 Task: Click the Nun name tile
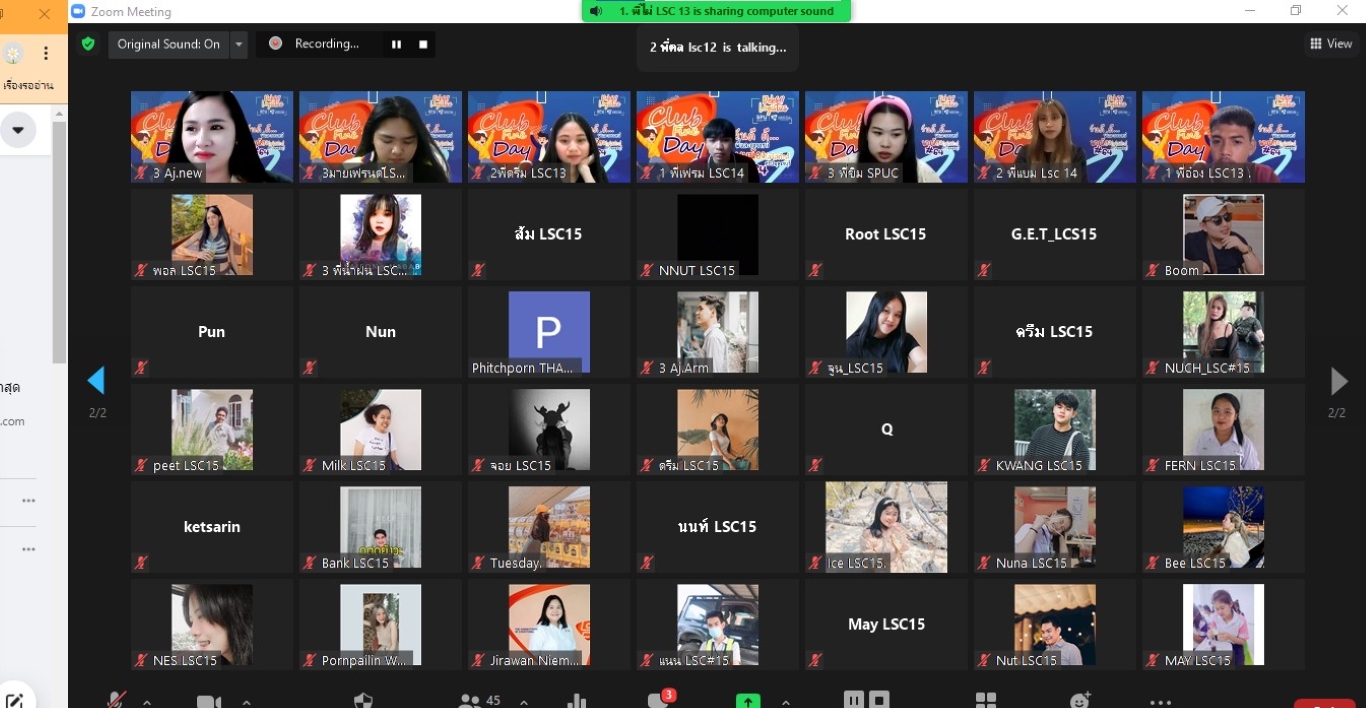(380, 332)
